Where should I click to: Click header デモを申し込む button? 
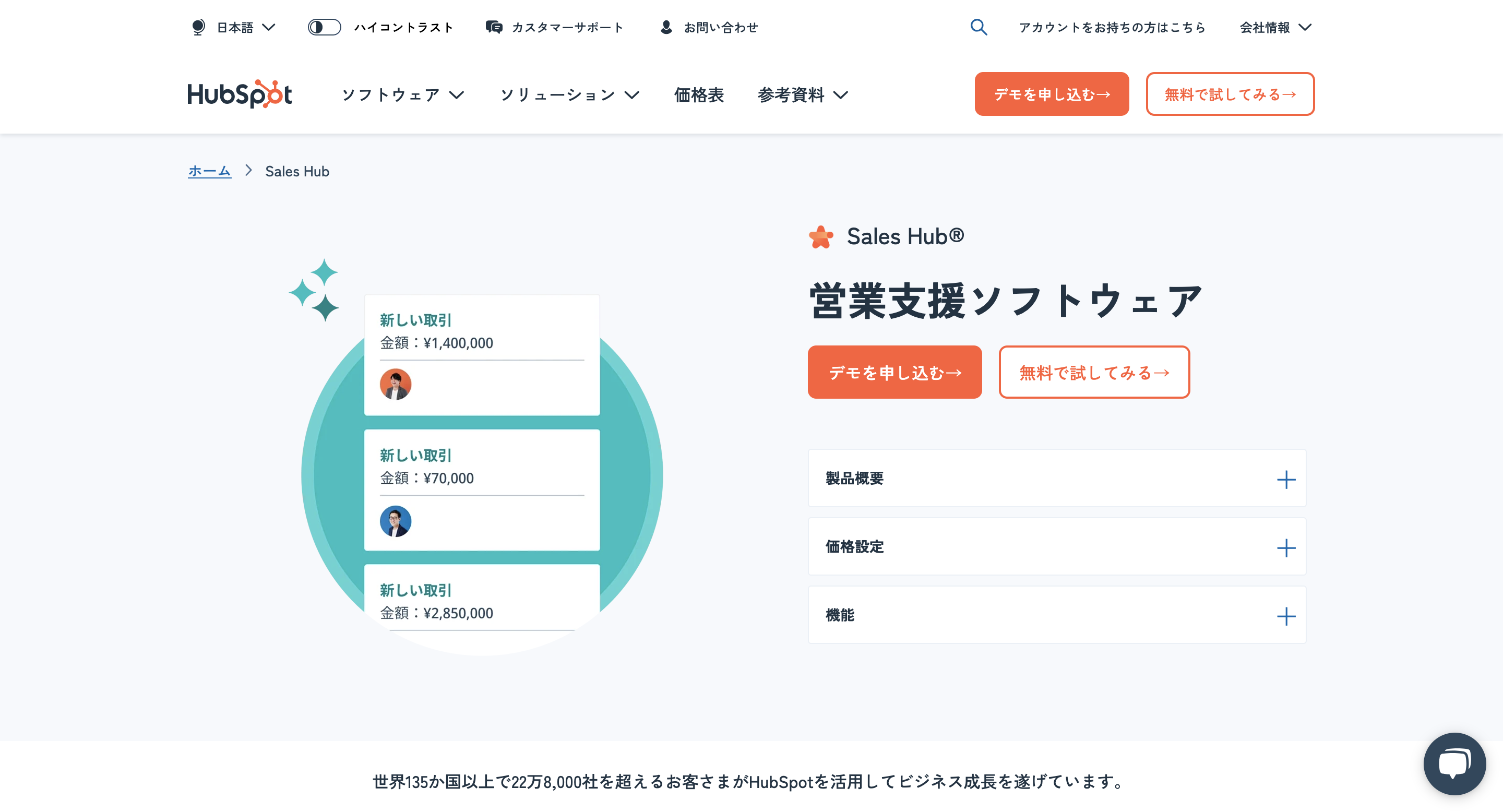pos(1052,94)
